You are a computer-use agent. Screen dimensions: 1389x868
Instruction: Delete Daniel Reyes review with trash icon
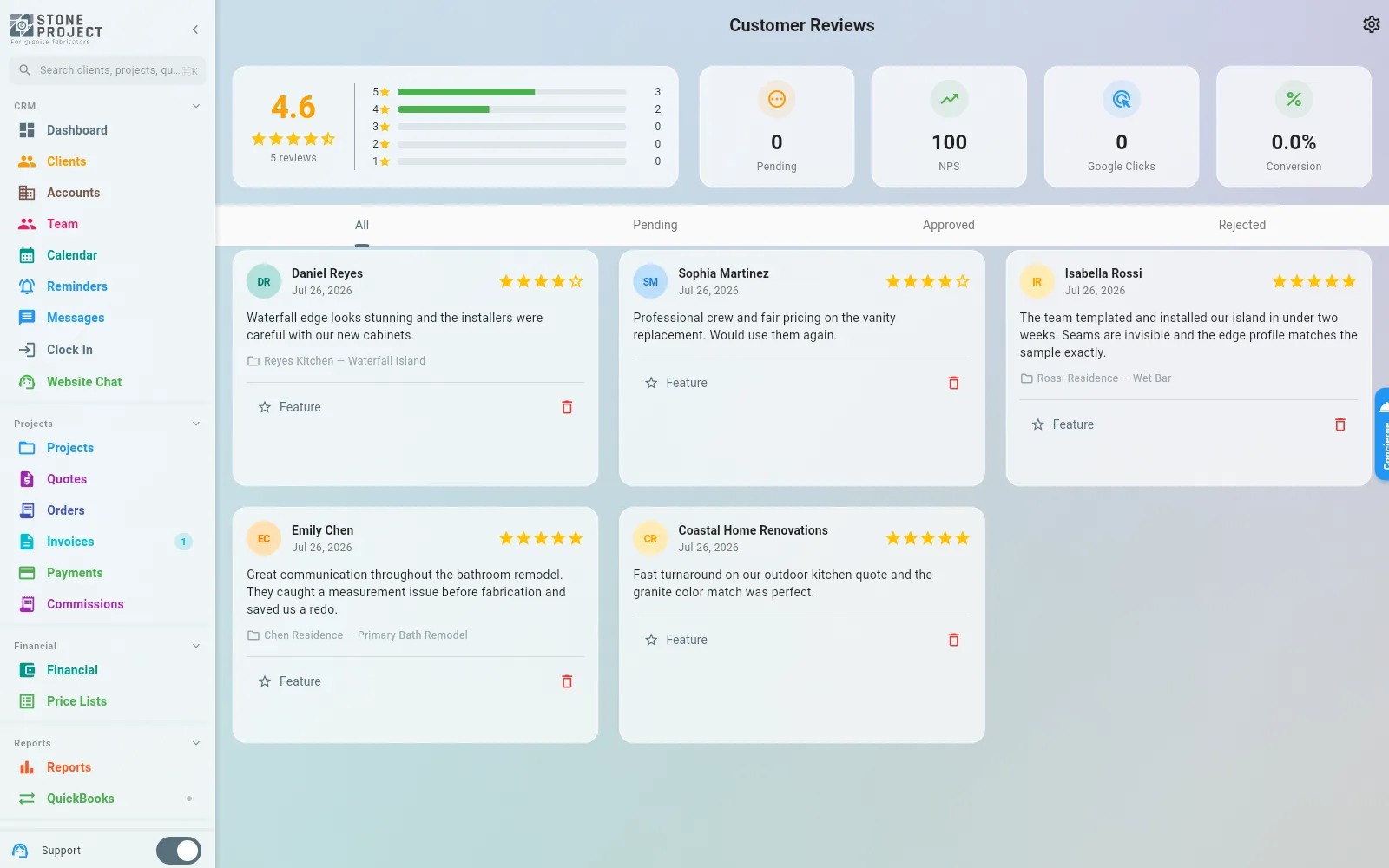coord(567,407)
